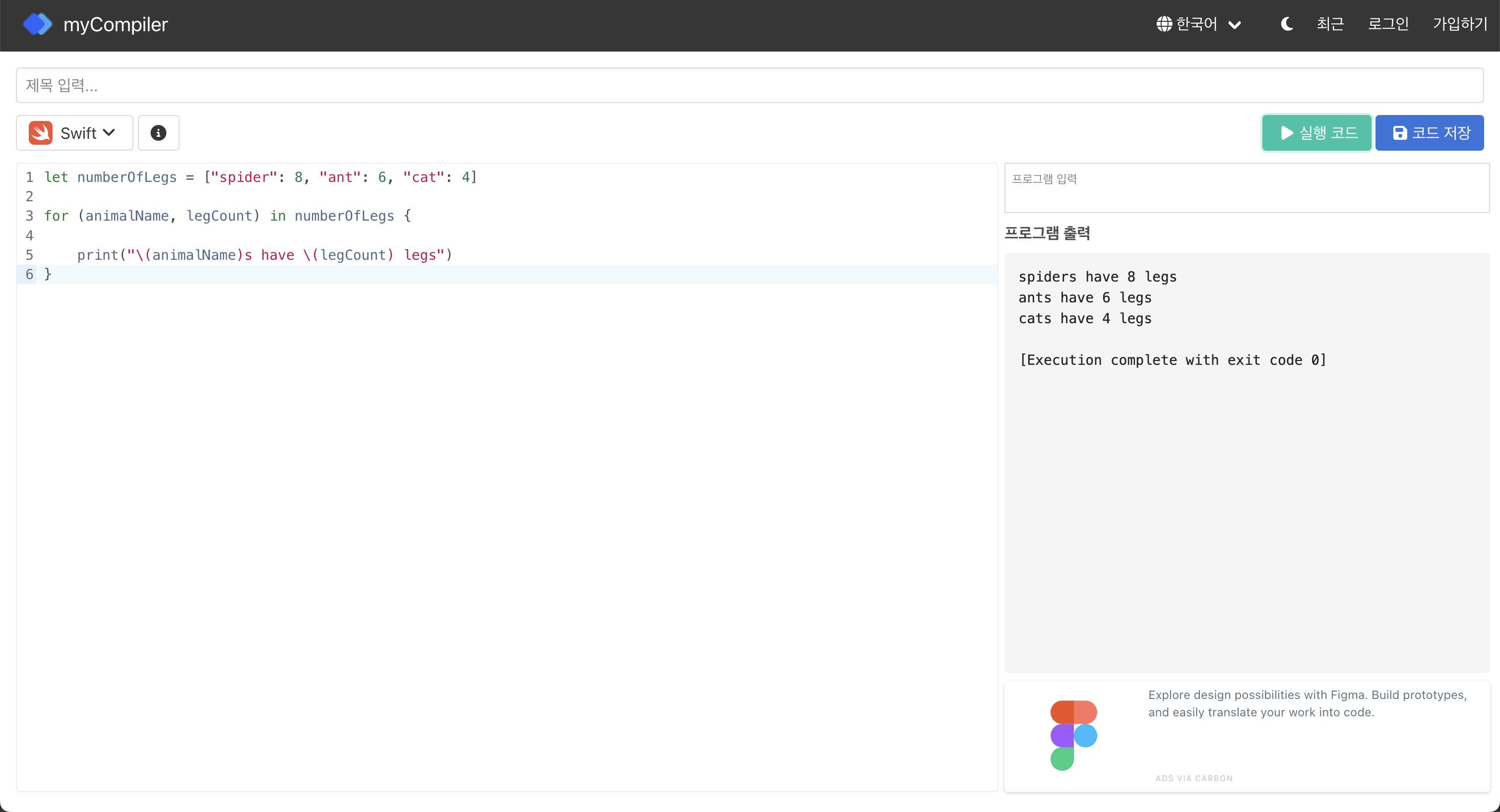Open the 최근 recent menu item
Screen dimensions: 1500x812
pyautogui.click(x=1330, y=24)
